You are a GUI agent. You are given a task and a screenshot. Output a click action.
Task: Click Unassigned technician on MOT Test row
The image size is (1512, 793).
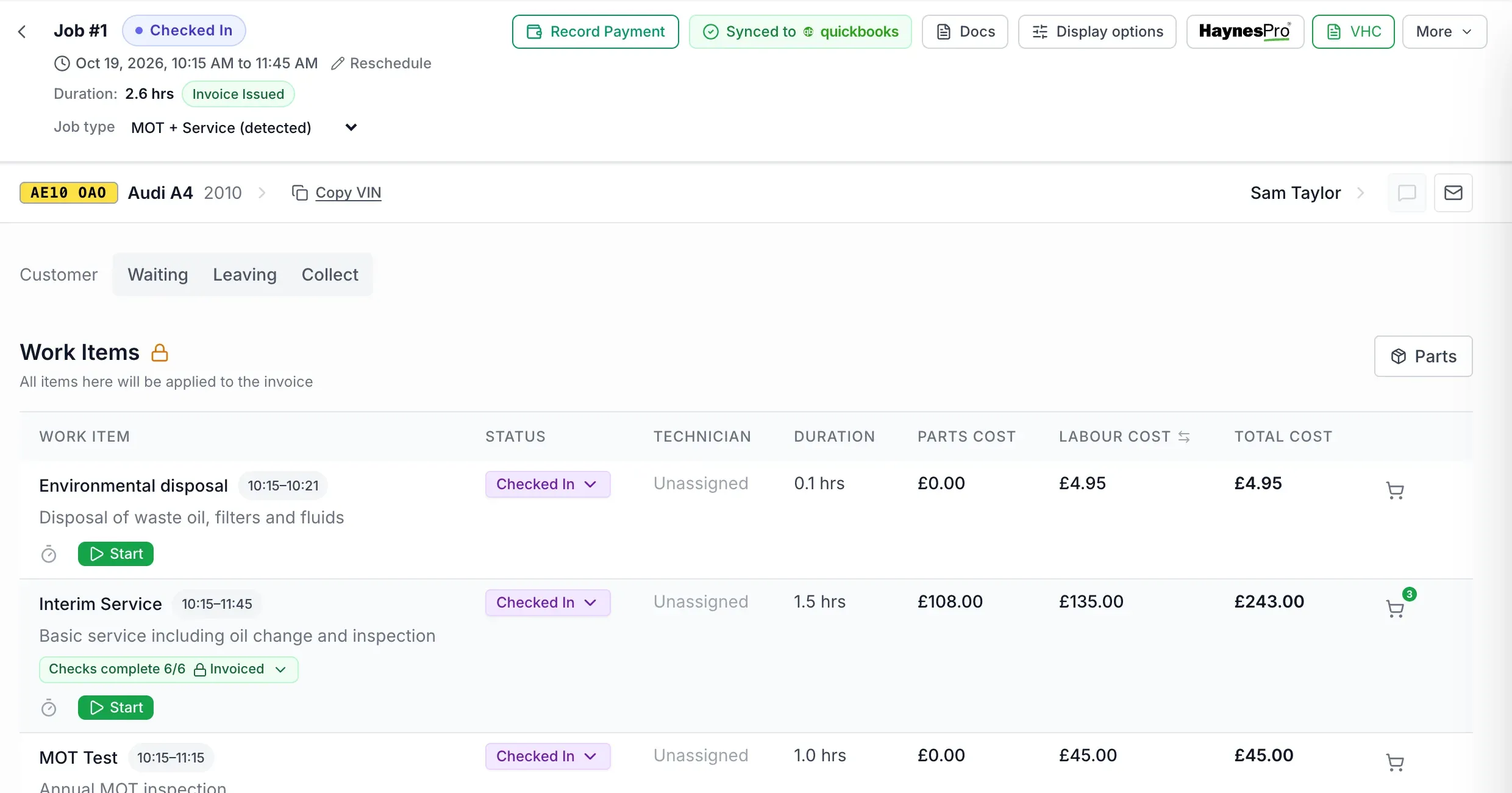(x=701, y=755)
